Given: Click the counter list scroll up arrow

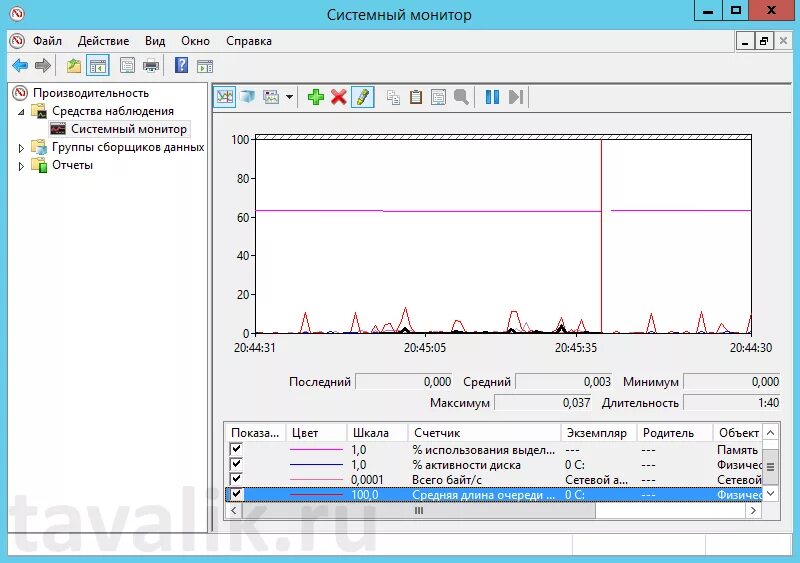Looking at the screenshot, I should click(x=770, y=433).
